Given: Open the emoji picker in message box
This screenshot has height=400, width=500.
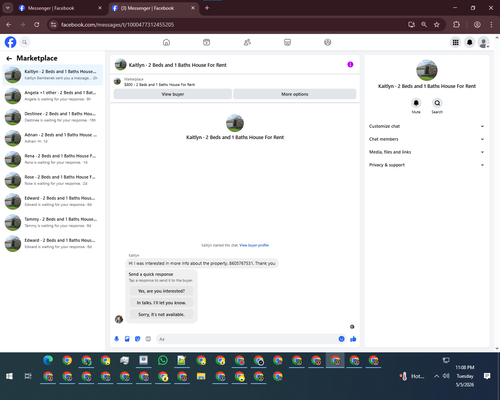Looking at the screenshot, I should coord(341,339).
